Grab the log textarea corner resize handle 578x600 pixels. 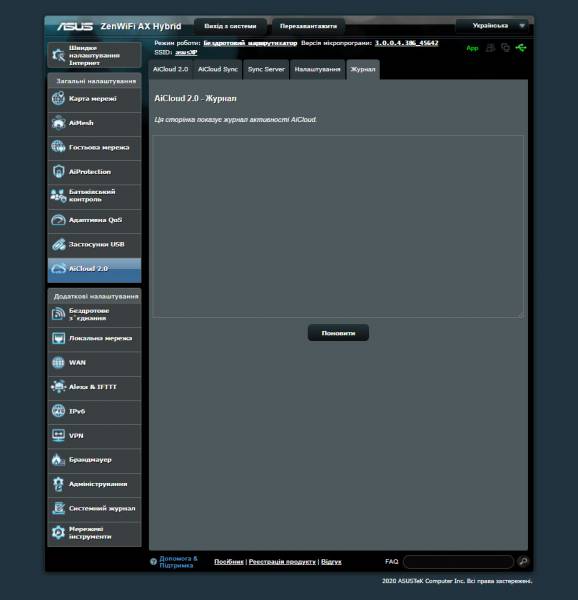click(521, 315)
